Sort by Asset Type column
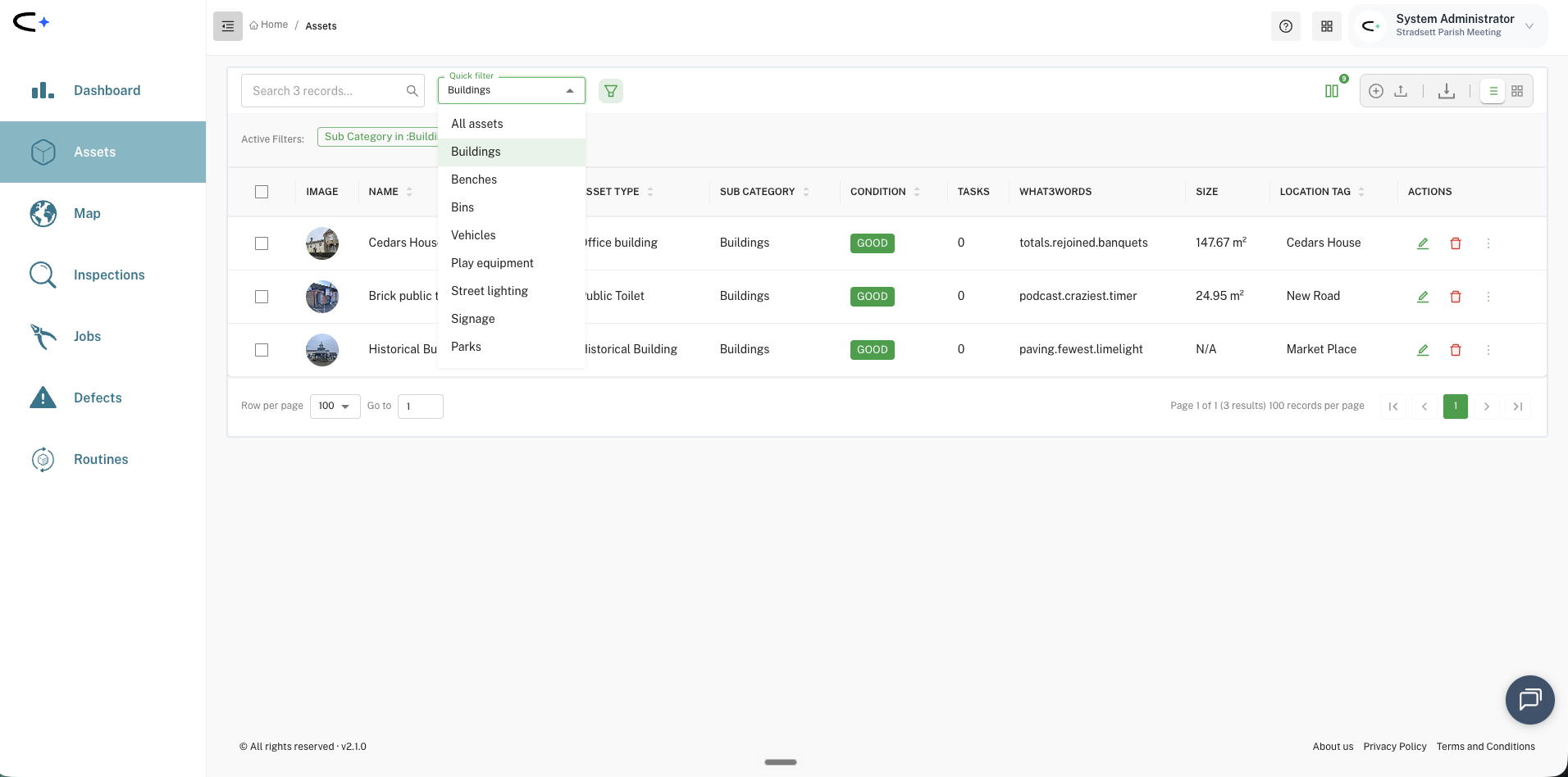Viewport: 1568px width, 777px height. click(650, 192)
